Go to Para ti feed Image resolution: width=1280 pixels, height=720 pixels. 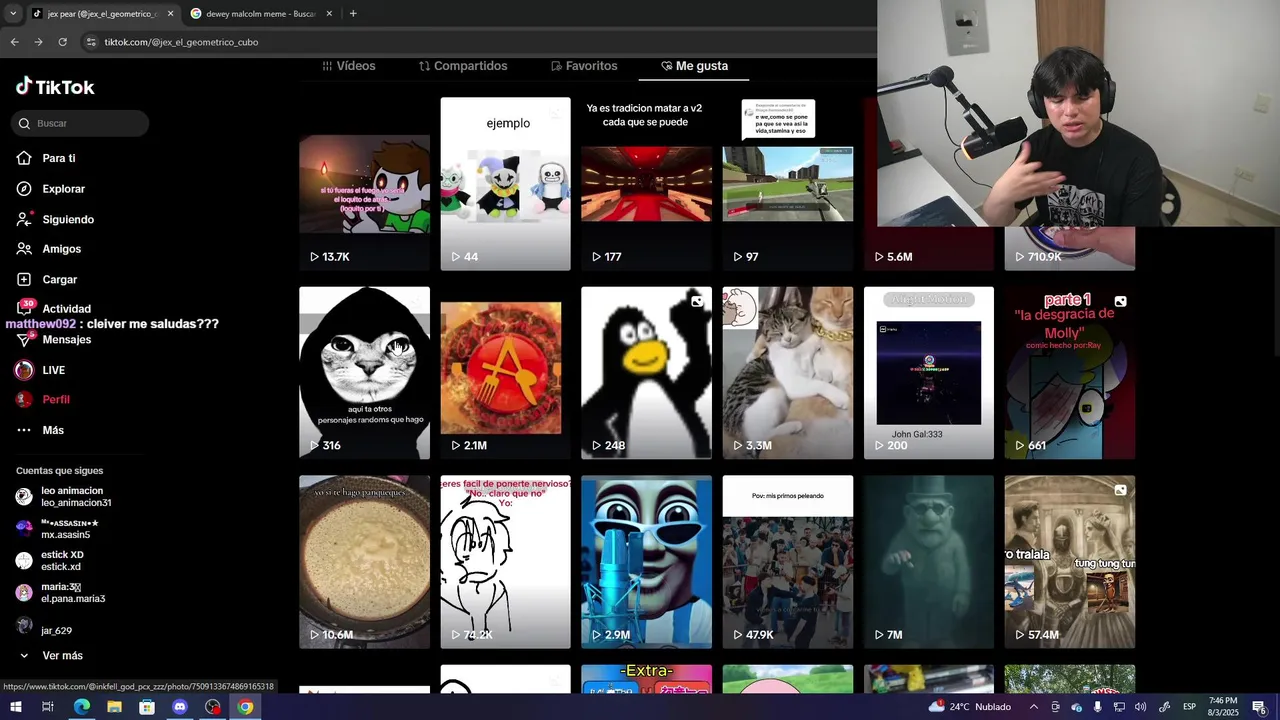46,158
